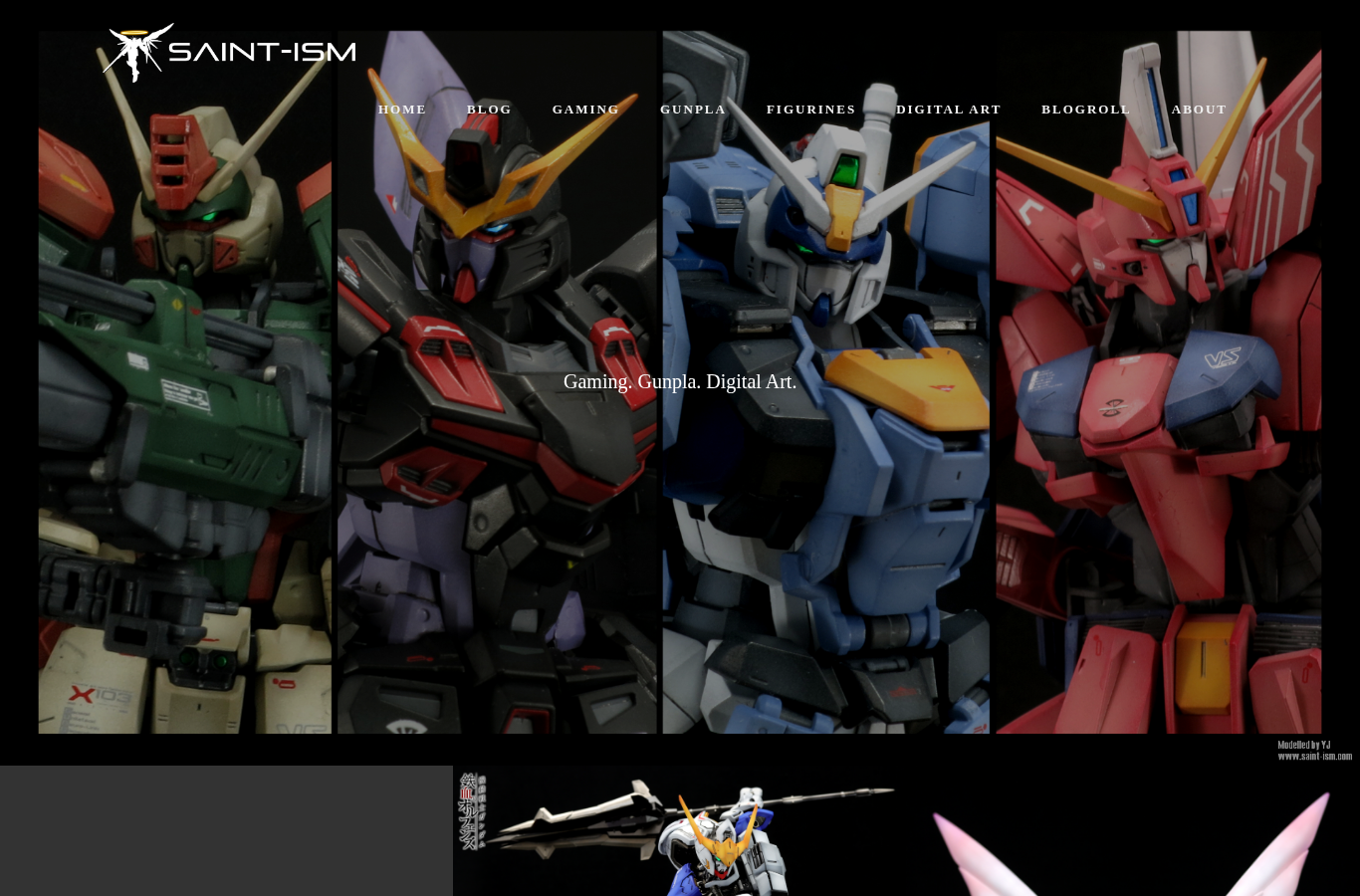Open the GAMING section
The height and width of the screenshot is (896, 1360).
click(x=585, y=110)
